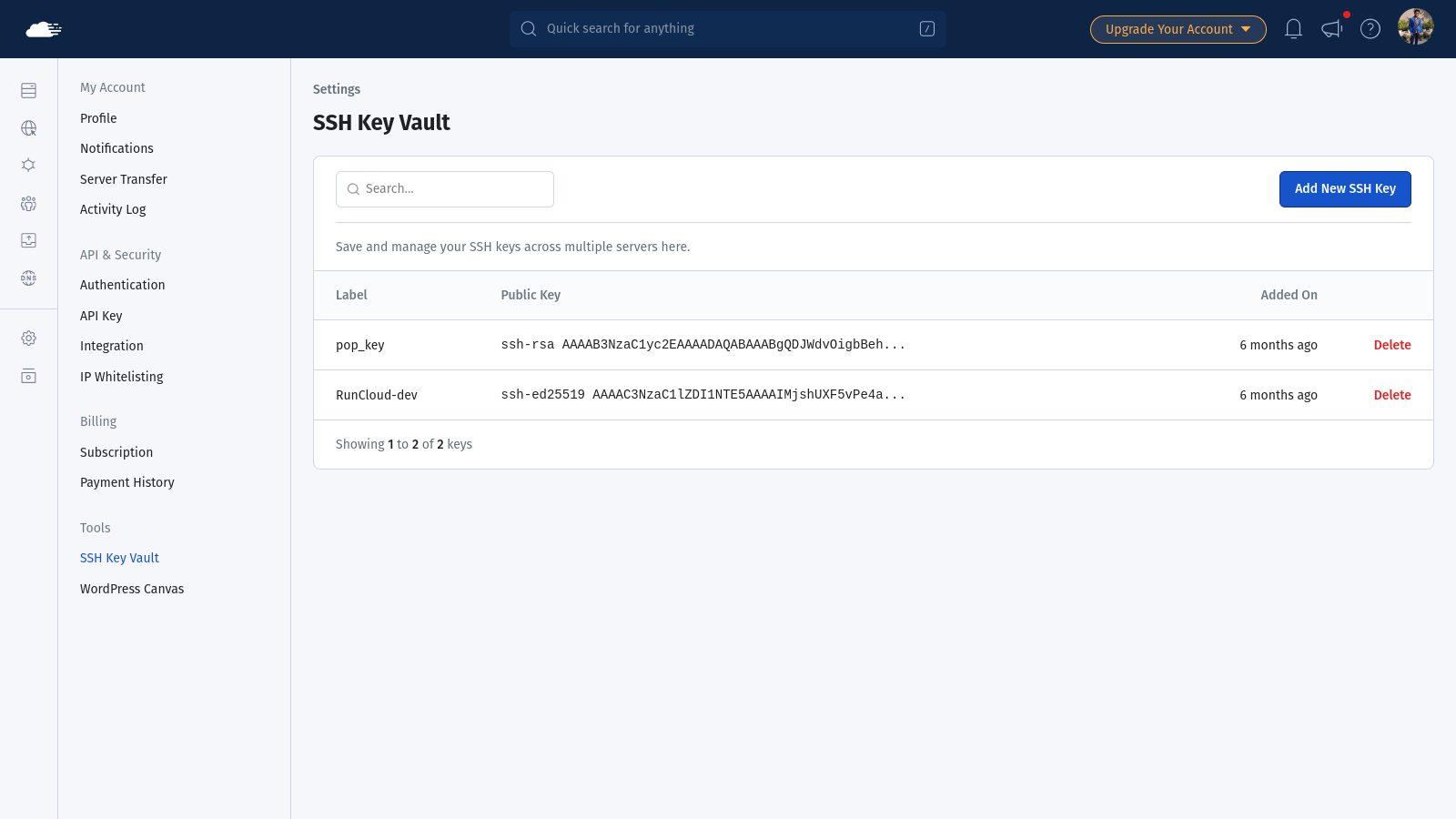
Task: Open API Key settings
Action: click(x=101, y=316)
